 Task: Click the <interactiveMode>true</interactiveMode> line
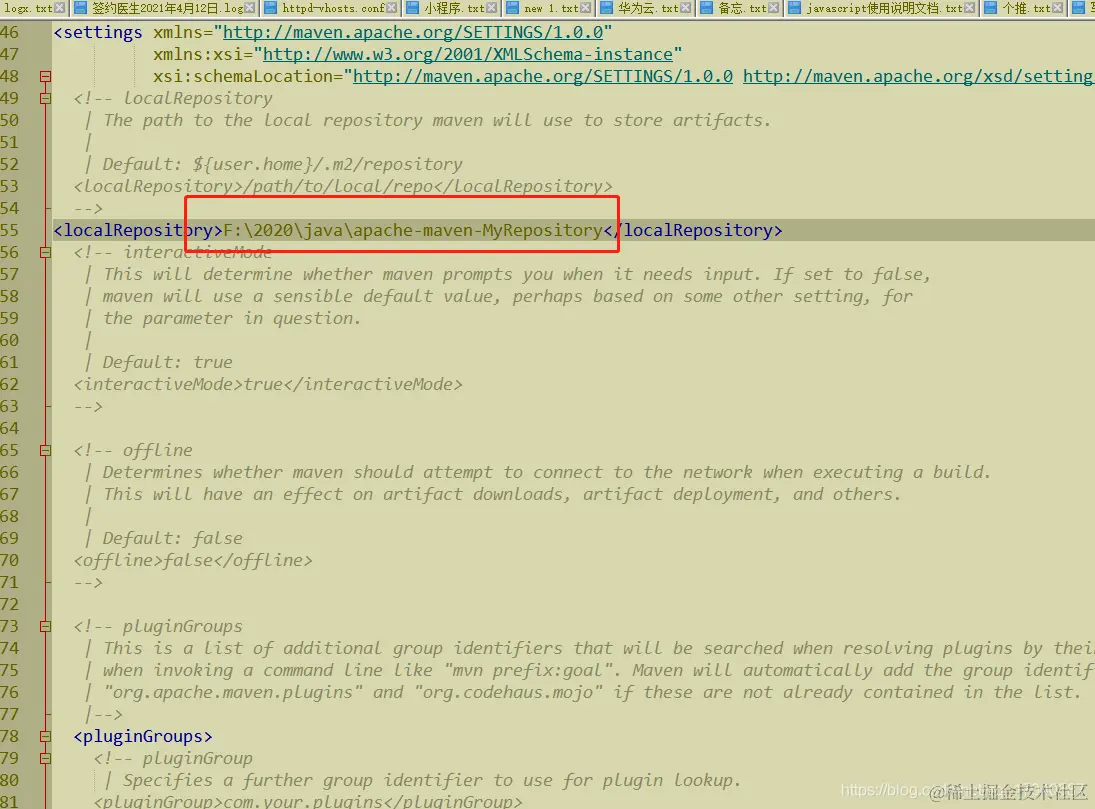click(268, 384)
